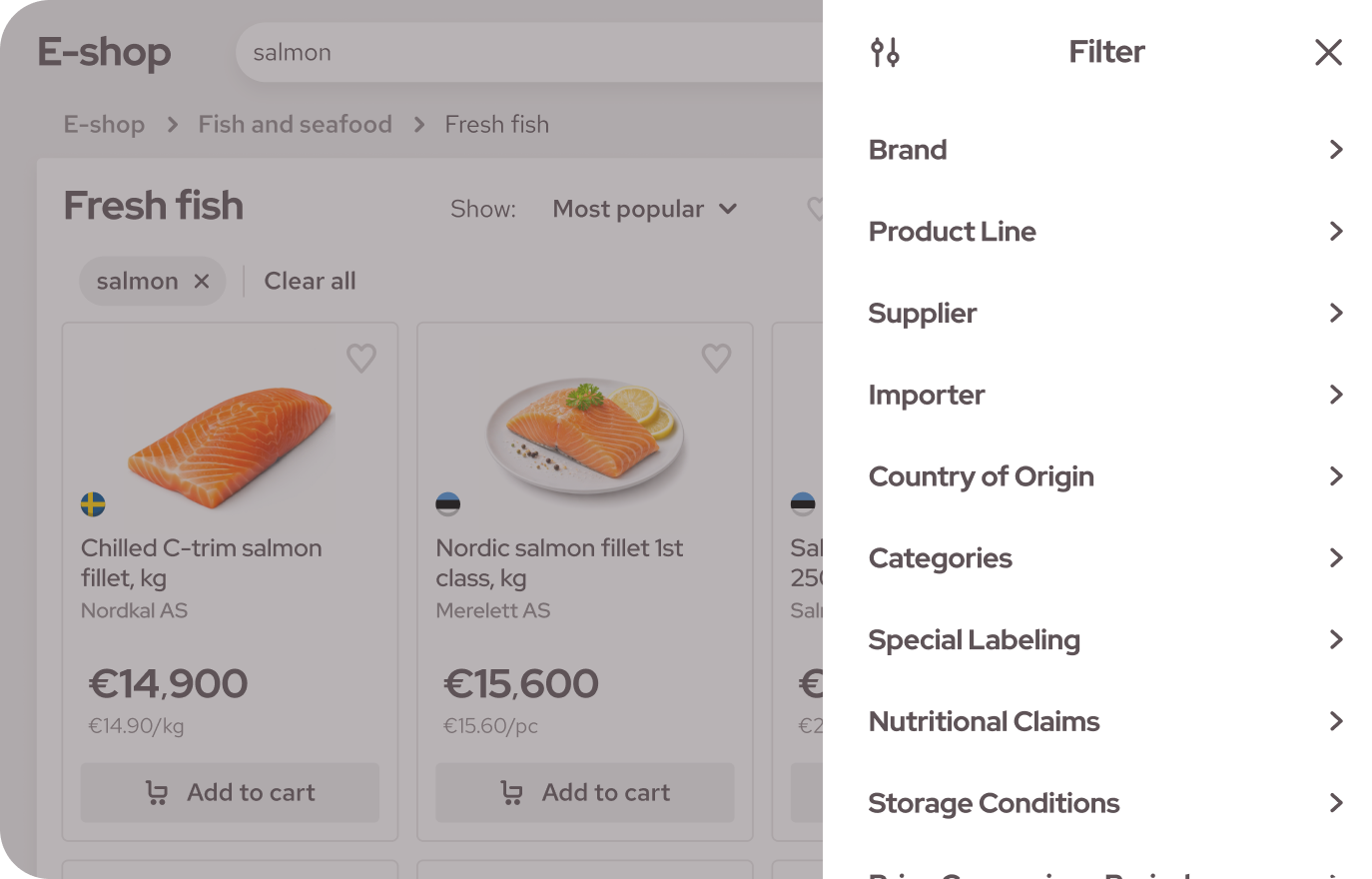Remove the salmon filter chip
This screenshot has width=1372, height=879.
coord(202,282)
